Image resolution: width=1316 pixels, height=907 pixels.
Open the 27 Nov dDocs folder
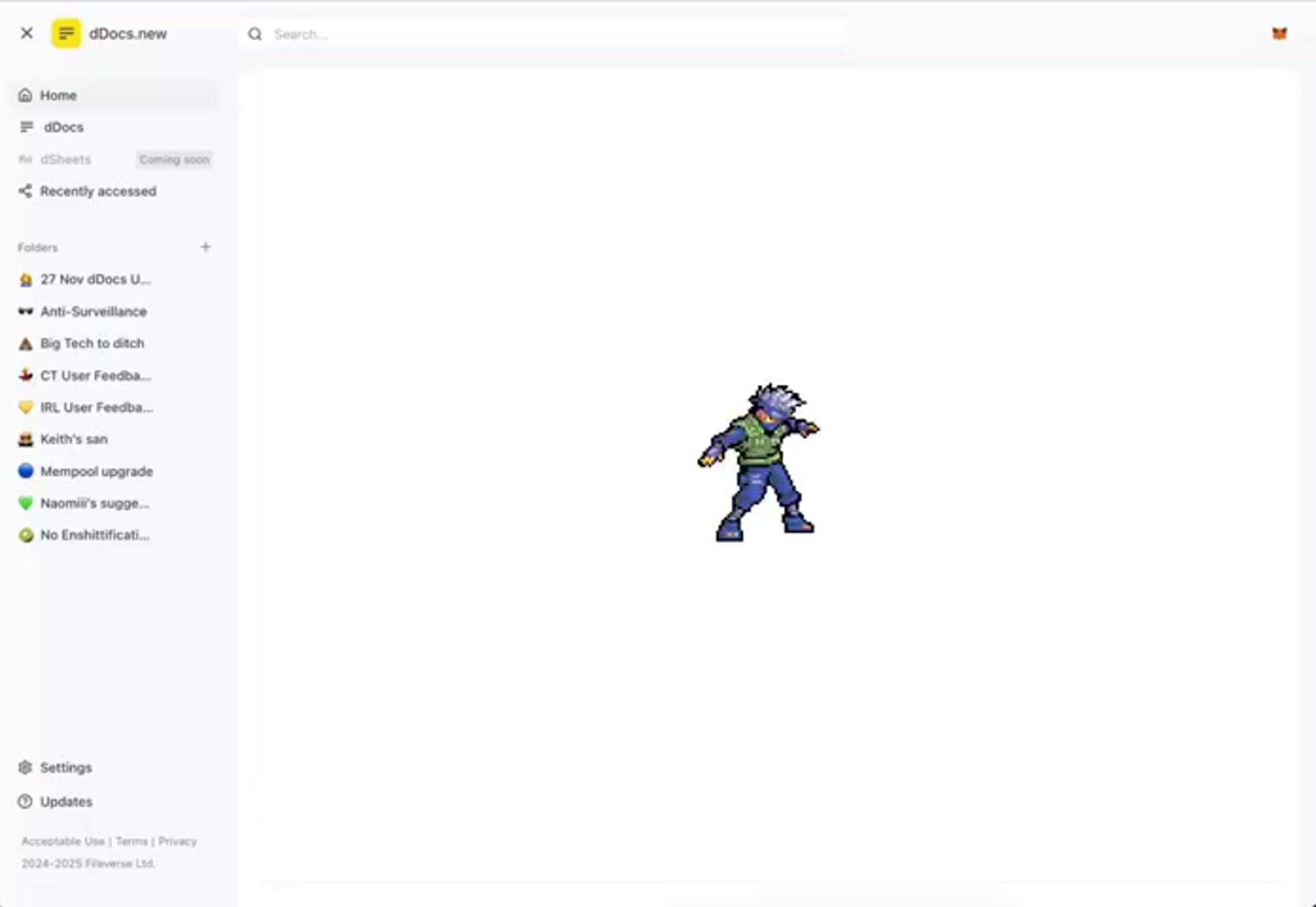click(95, 279)
